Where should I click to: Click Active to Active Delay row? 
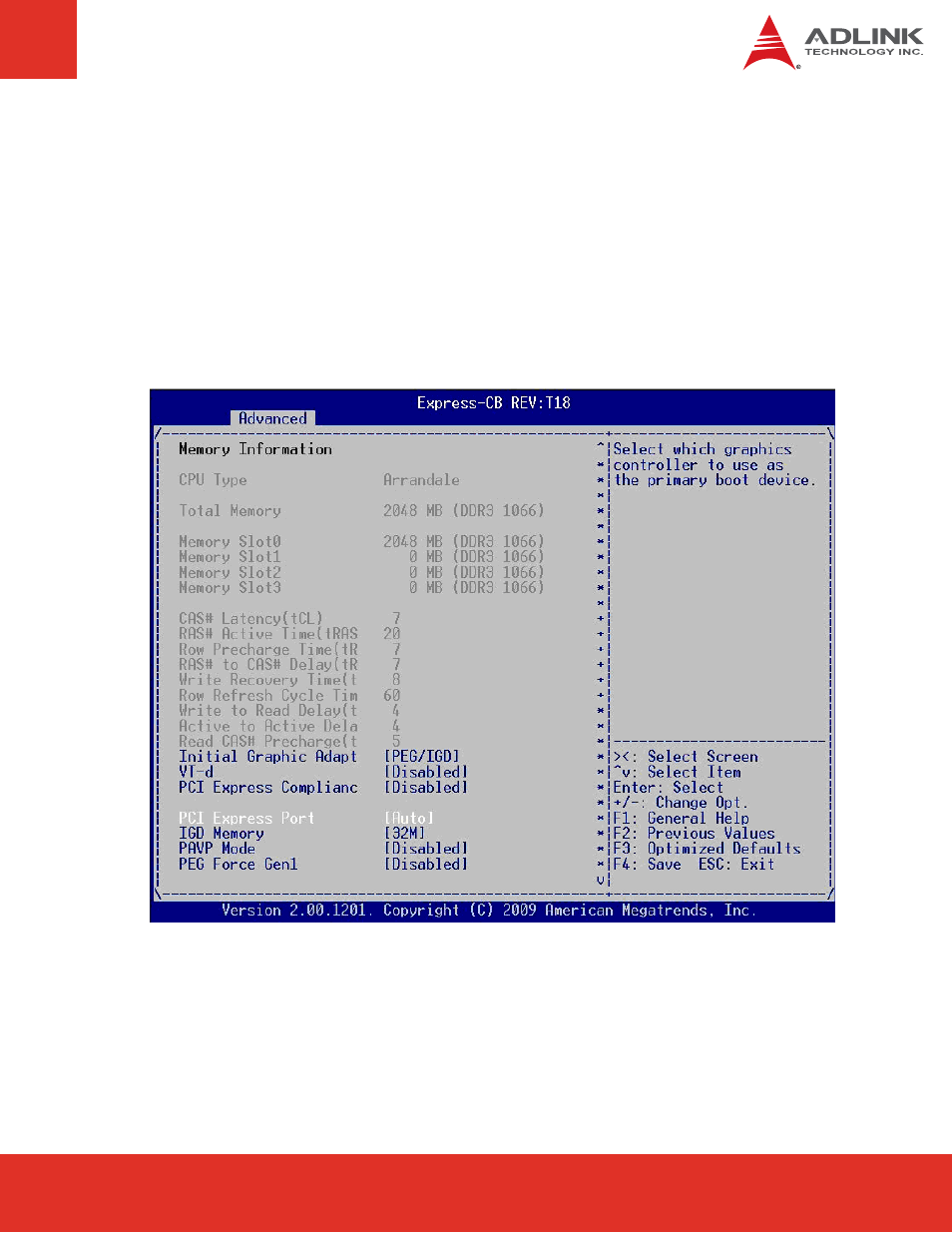coord(289,727)
